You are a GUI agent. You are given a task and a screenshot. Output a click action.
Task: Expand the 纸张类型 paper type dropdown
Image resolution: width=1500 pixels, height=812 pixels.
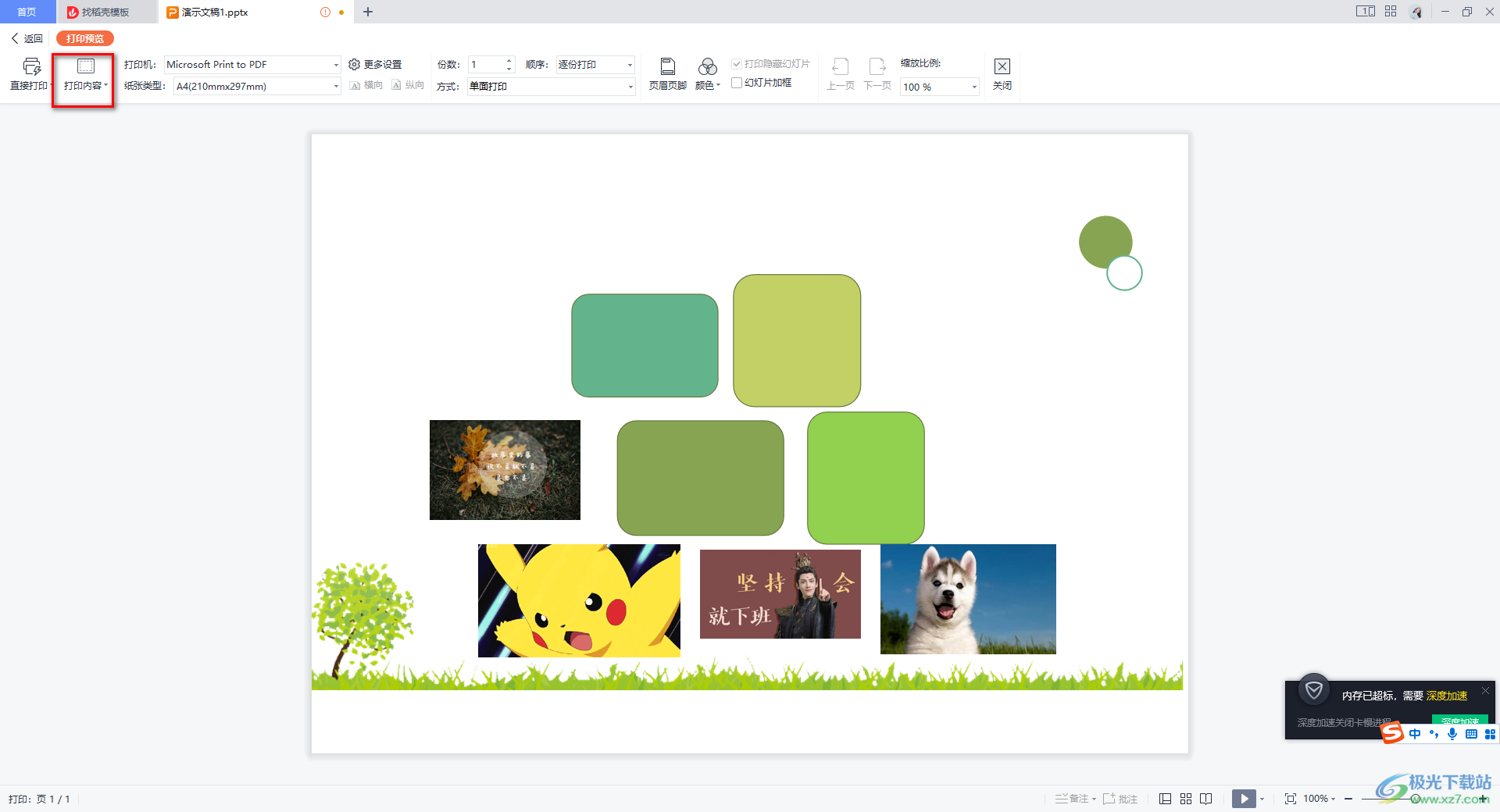point(336,86)
